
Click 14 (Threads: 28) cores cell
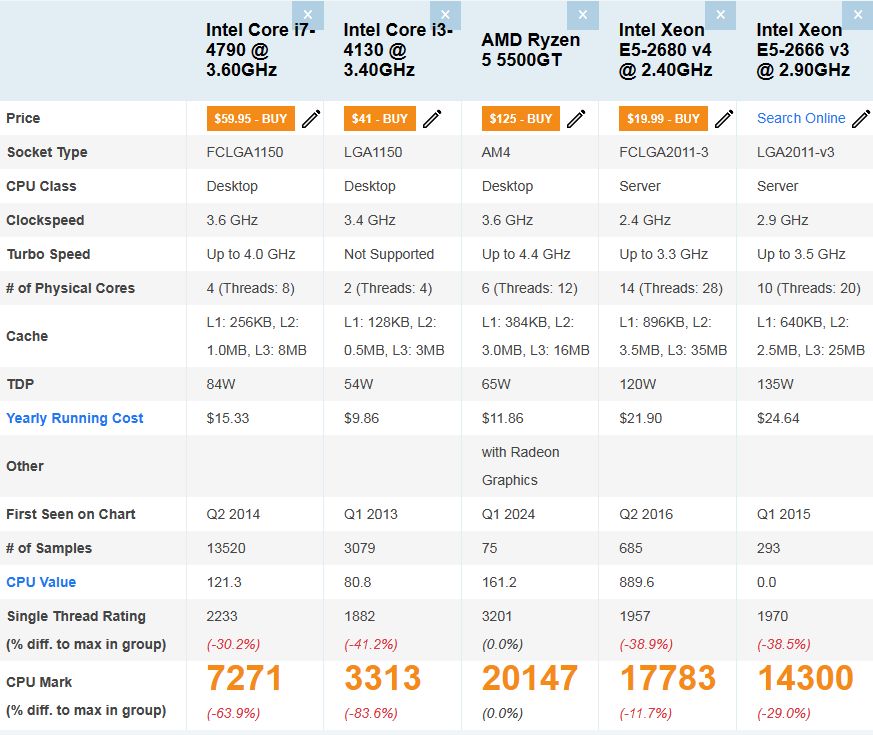click(671, 288)
